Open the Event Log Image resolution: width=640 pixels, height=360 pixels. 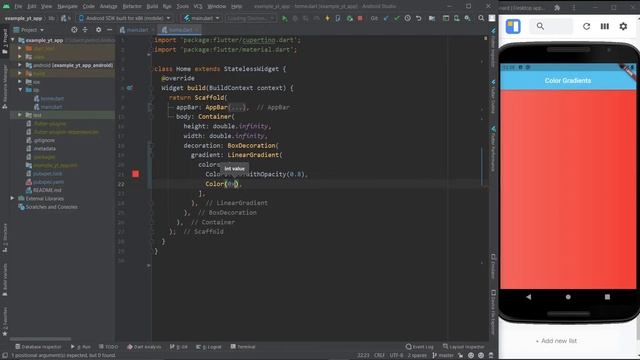pyautogui.click(x=420, y=347)
